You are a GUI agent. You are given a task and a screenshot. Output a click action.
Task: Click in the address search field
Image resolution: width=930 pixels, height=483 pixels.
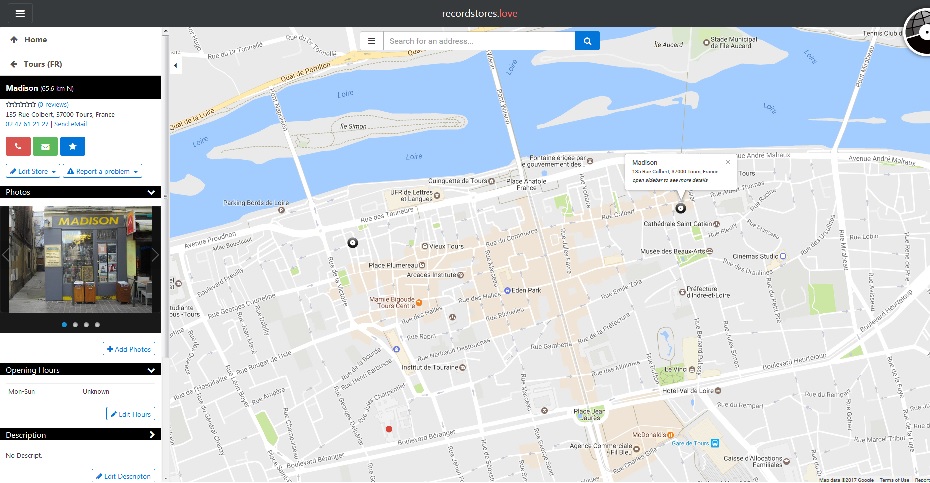(478, 41)
